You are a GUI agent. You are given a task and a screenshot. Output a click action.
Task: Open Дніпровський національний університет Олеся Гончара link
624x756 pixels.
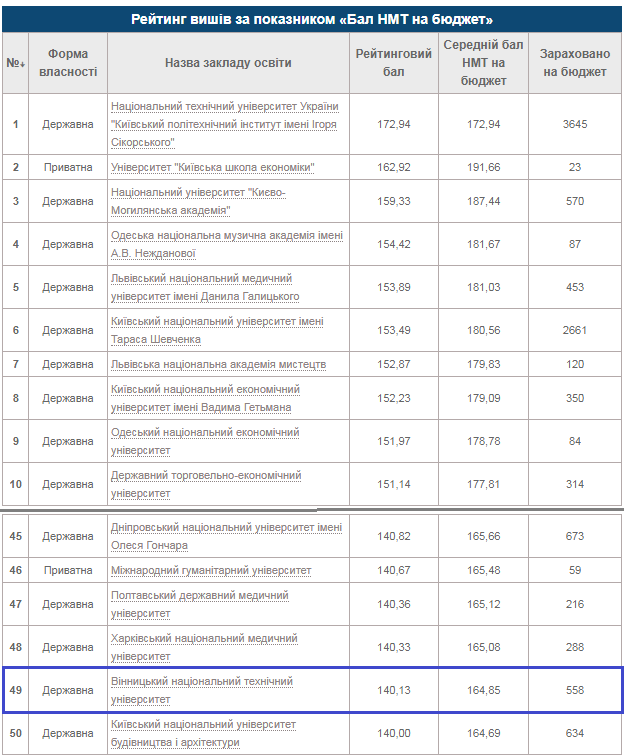tap(227, 536)
